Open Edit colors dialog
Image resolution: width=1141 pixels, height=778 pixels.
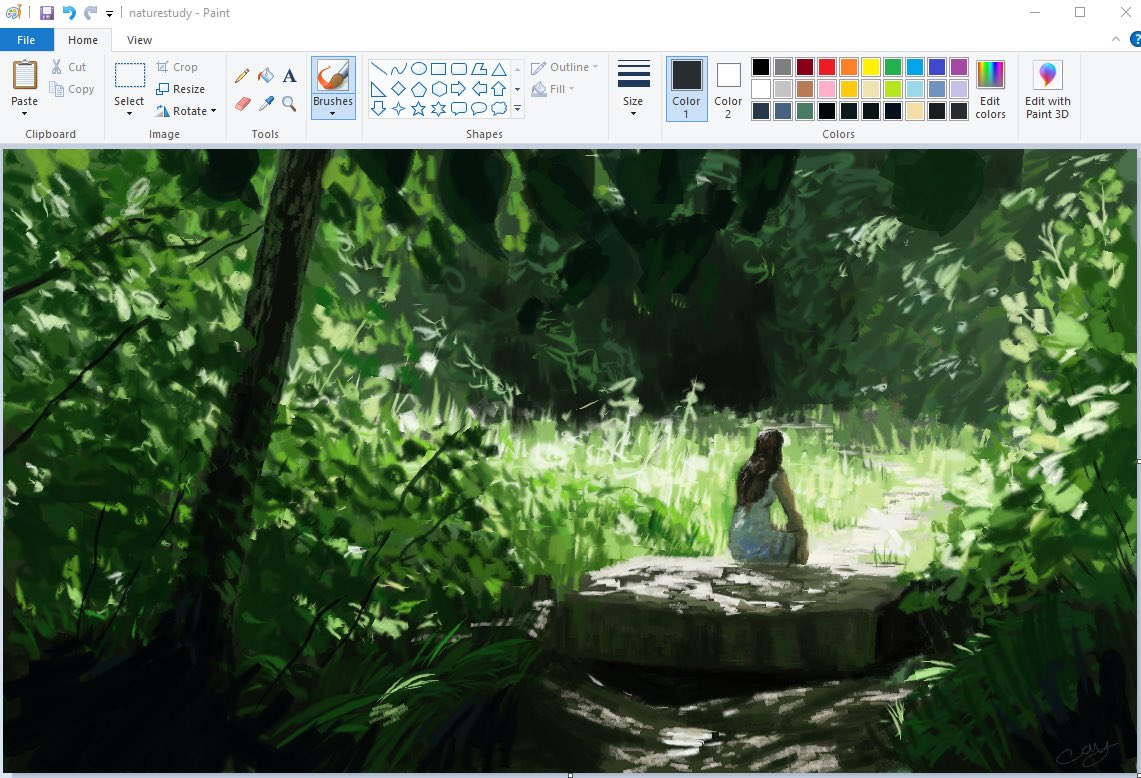click(990, 90)
